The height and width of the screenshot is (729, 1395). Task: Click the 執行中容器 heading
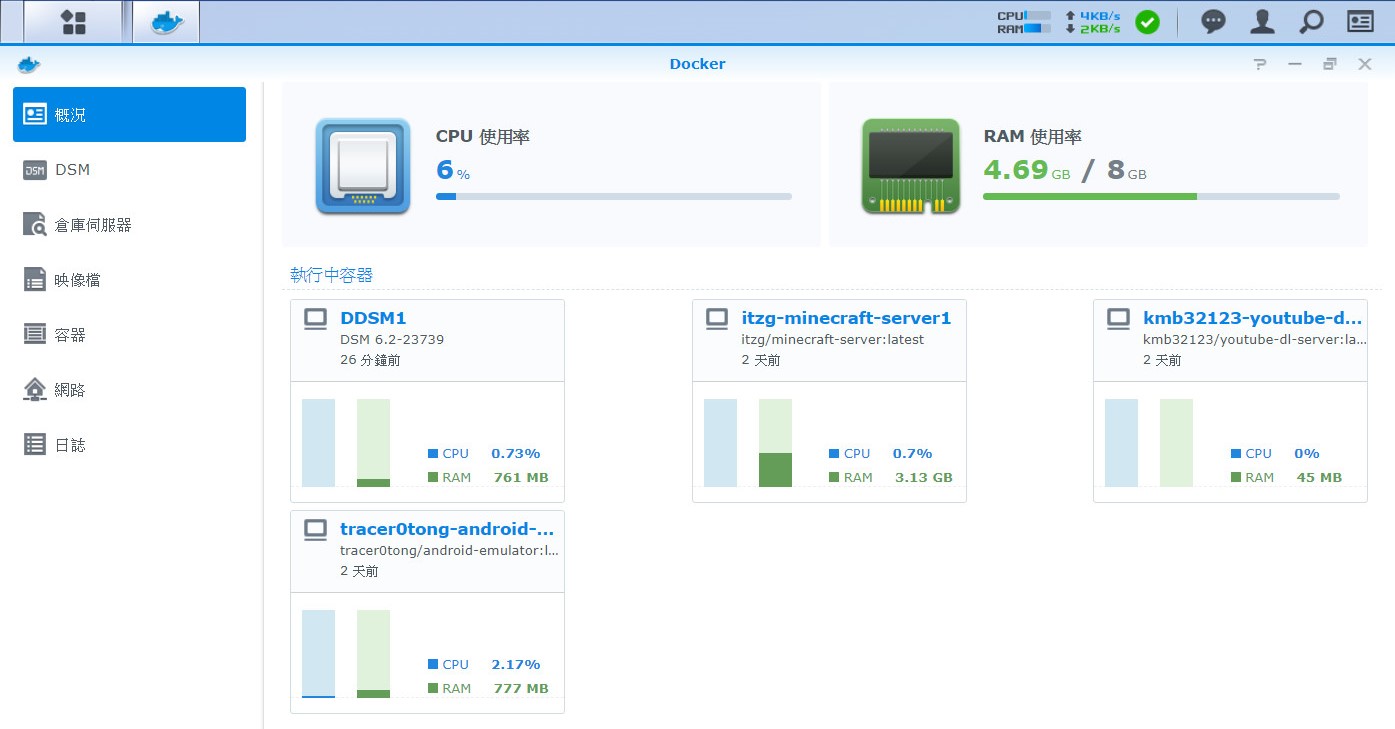pyautogui.click(x=331, y=275)
